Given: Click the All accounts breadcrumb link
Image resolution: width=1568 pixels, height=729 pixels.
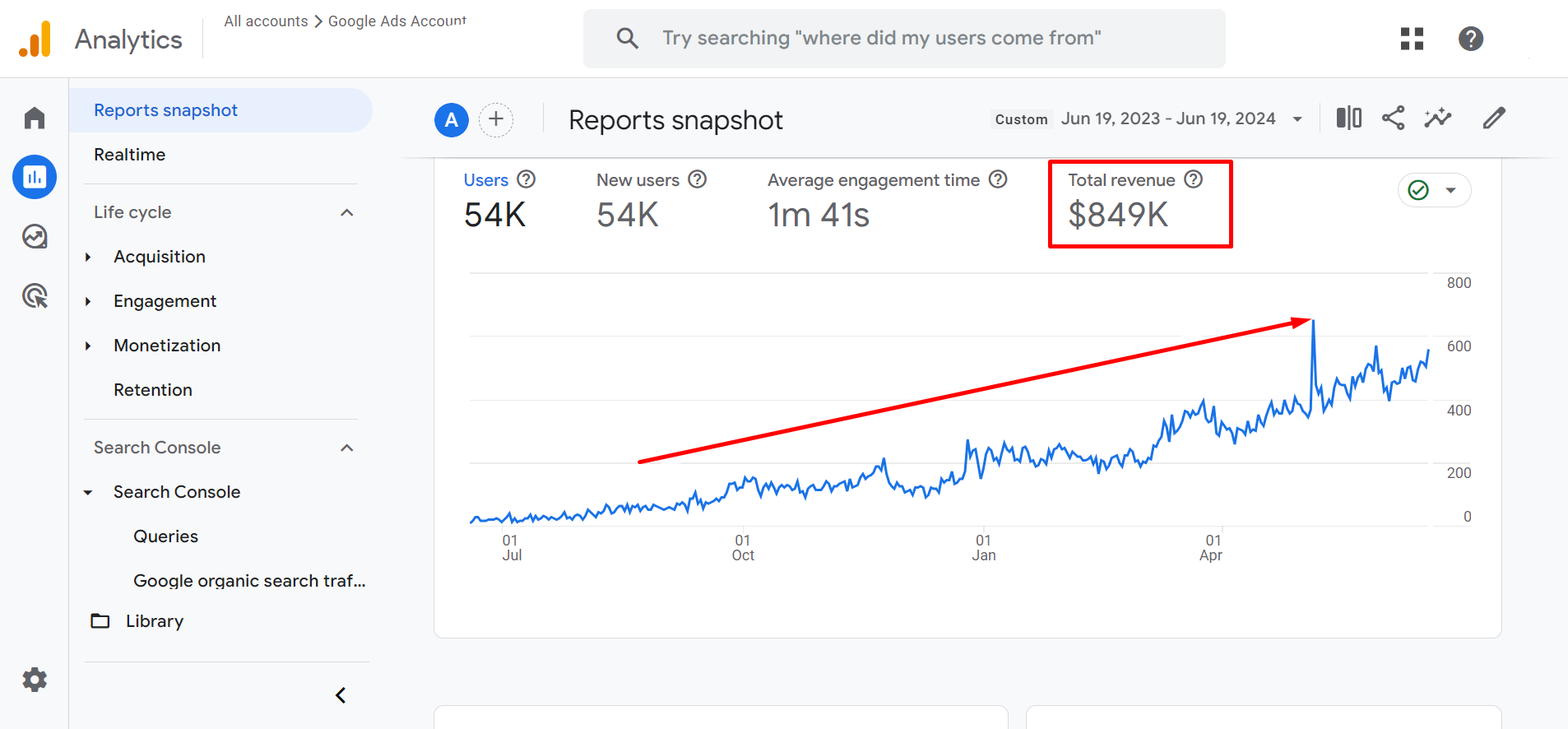Looking at the screenshot, I should (266, 21).
